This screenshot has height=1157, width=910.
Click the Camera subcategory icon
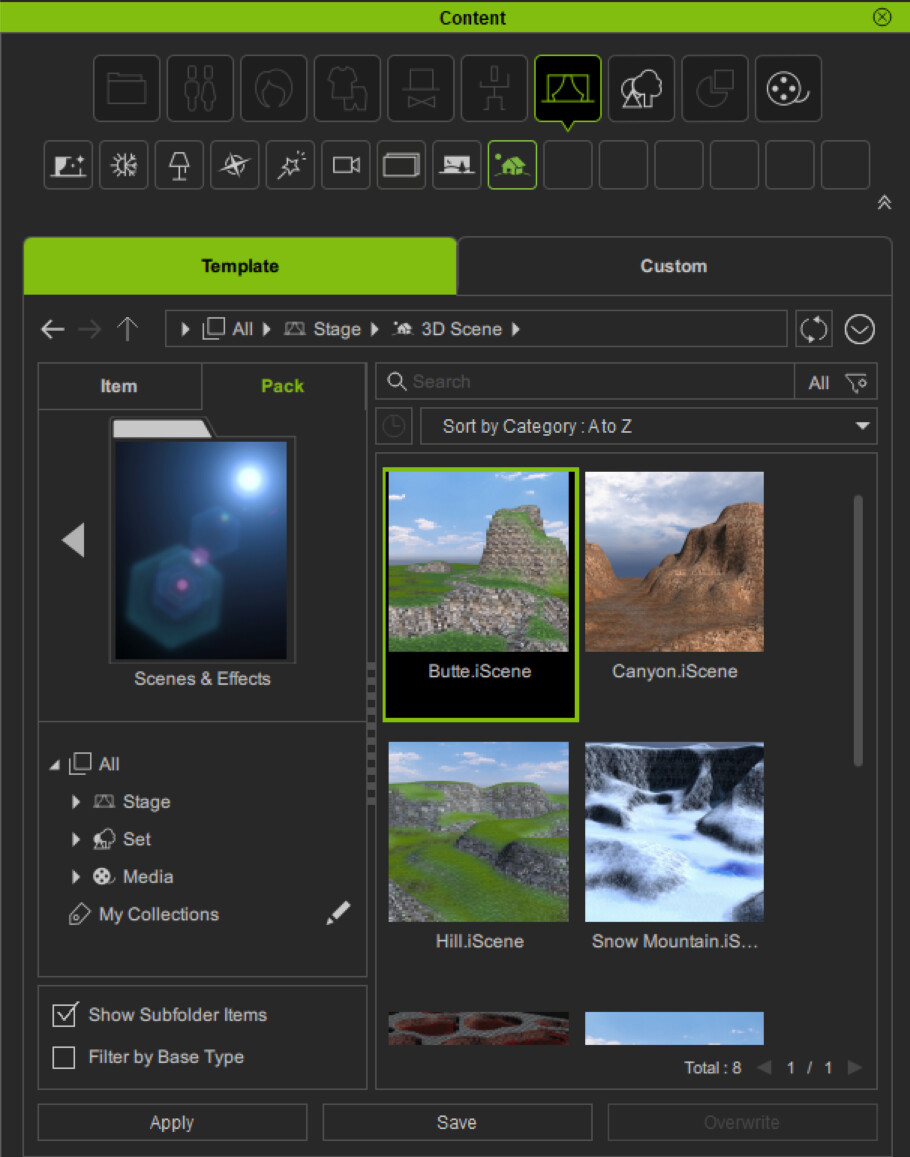(346, 165)
